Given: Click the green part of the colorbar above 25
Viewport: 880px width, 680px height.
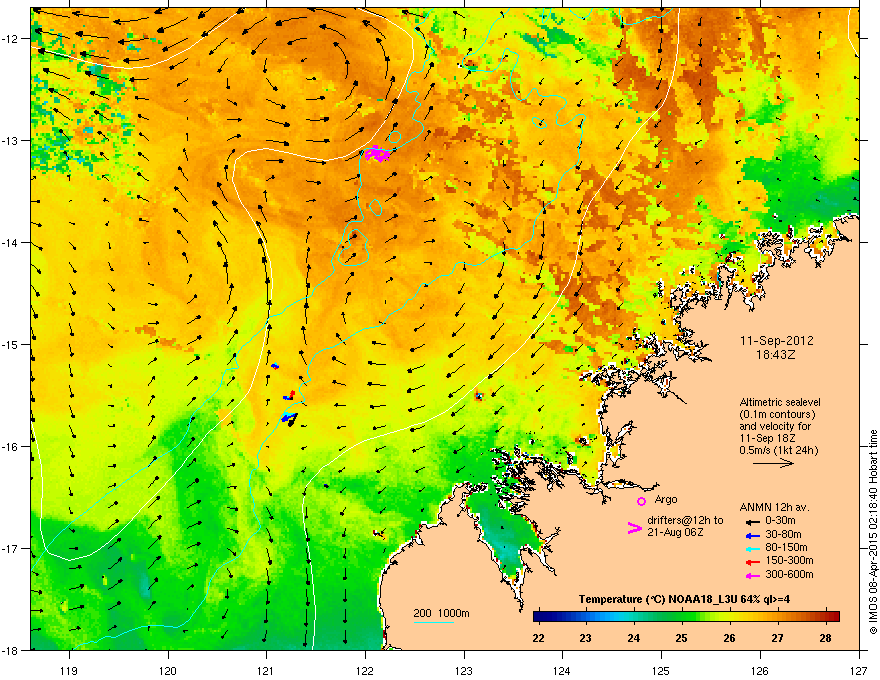Looking at the screenshot, I should [x=682, y=616].
